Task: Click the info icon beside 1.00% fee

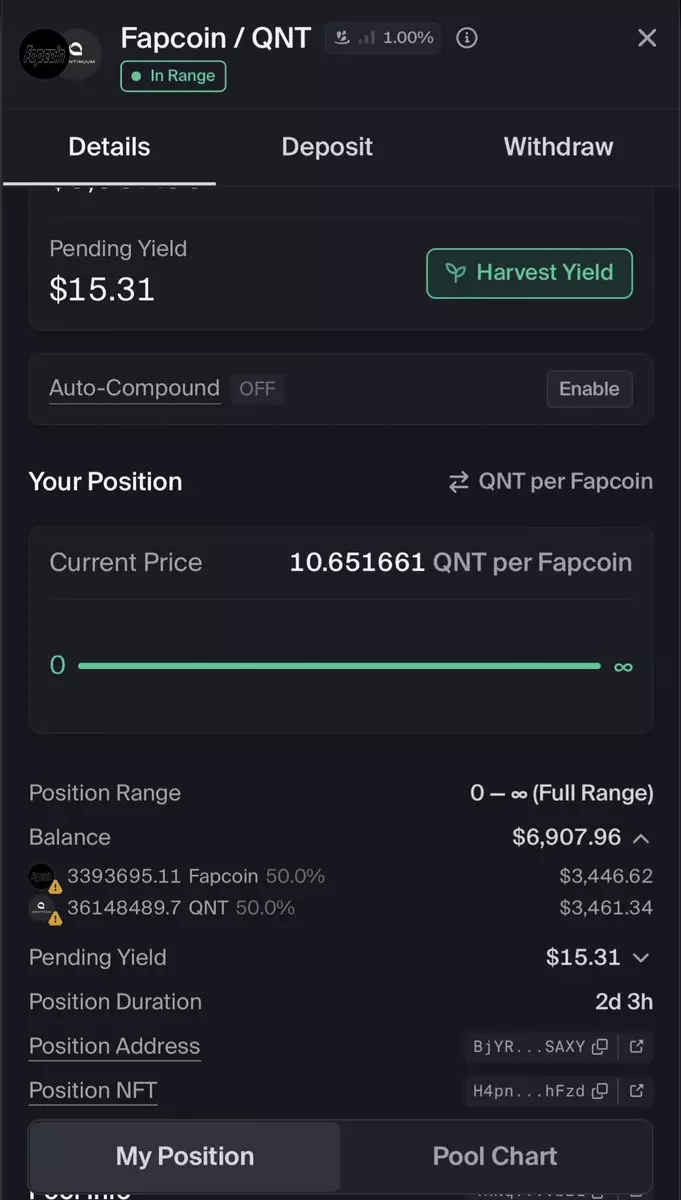Action: click(466, 38)
